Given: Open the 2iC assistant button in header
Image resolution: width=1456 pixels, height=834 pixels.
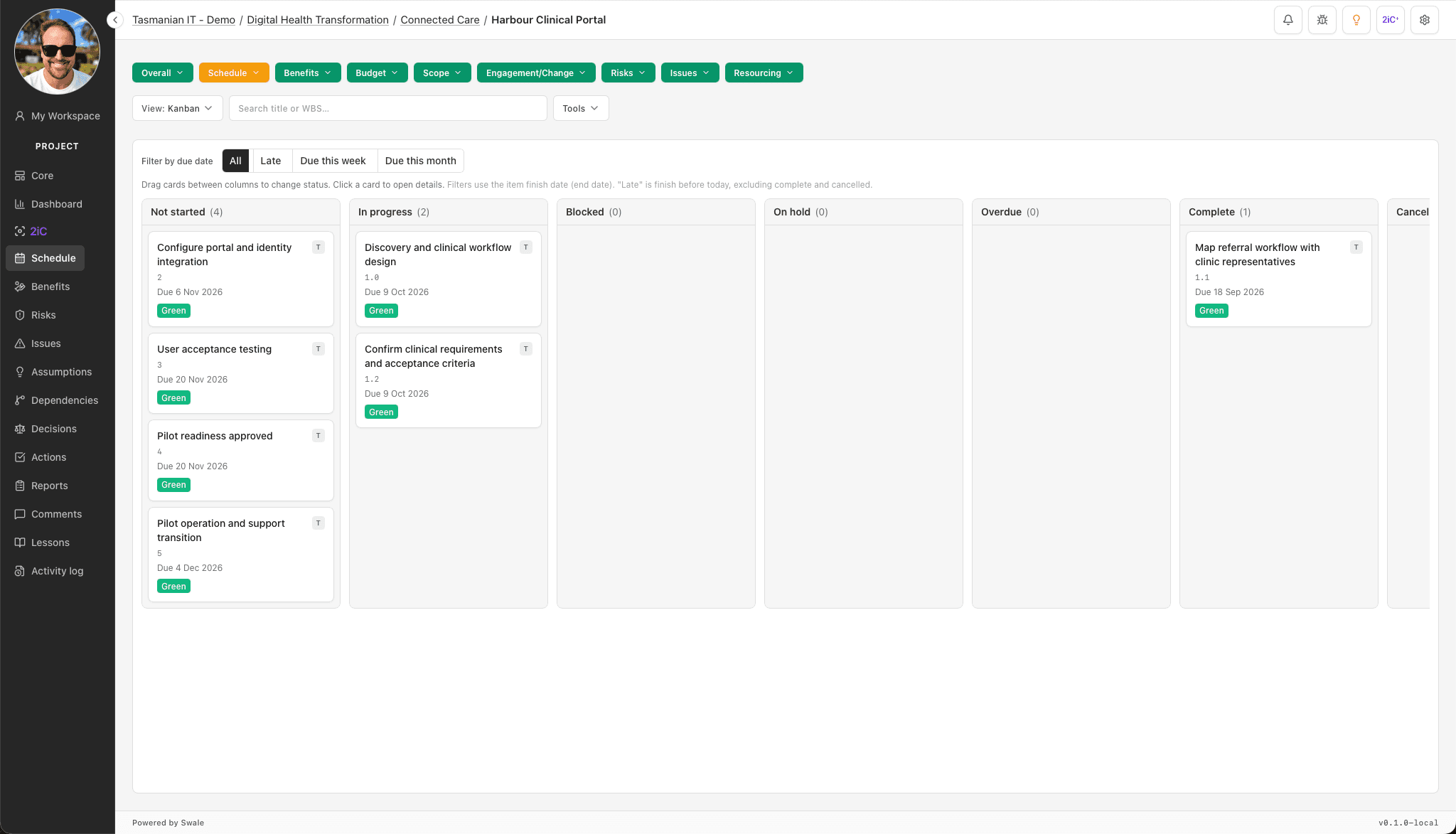Looking at the screenshot, I should coord(1390,20).
